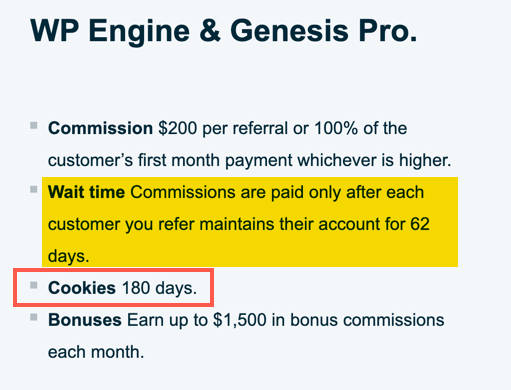Click "whichever is higher." in the commission bullet
511x390 pixels.
click(374, 160)
